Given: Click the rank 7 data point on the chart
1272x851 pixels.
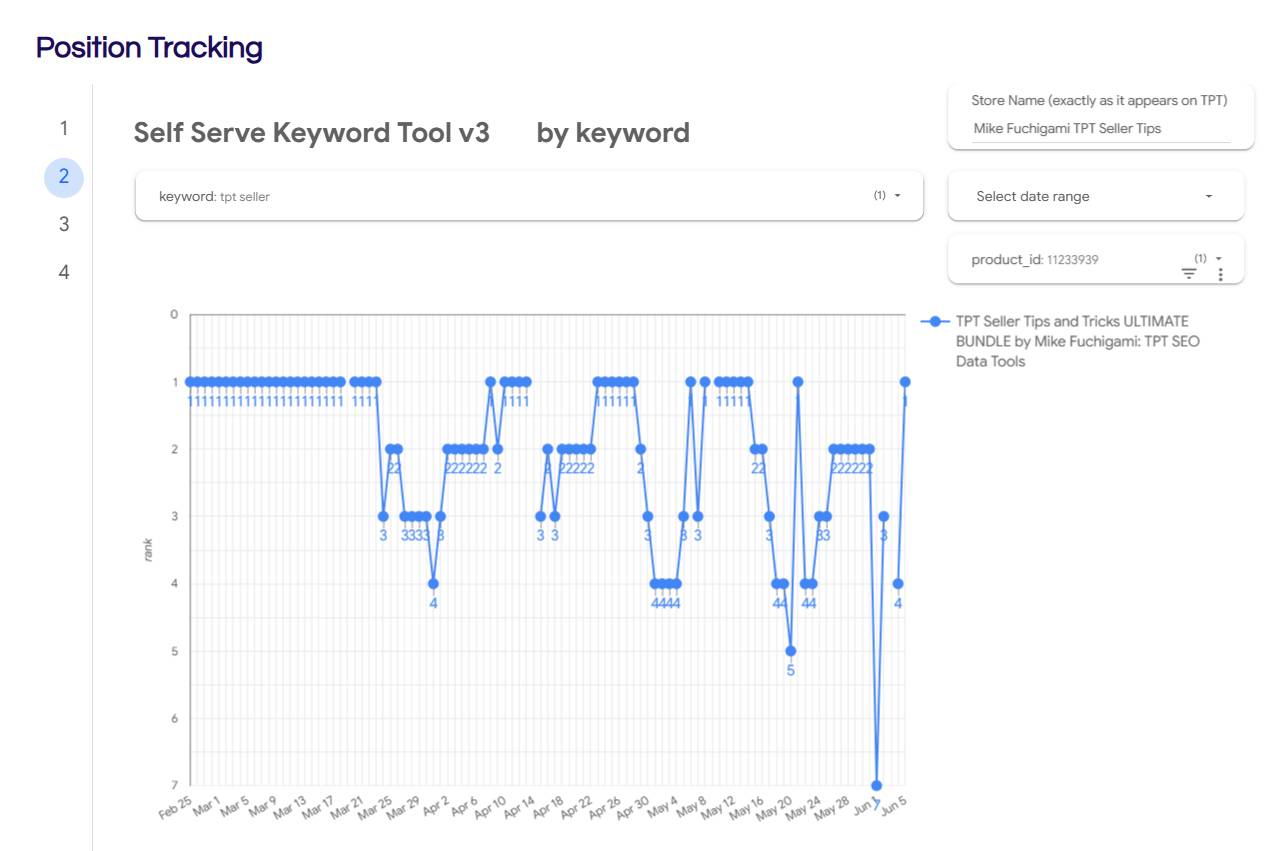Looking at the screenshot, I should tap(876, 785).
